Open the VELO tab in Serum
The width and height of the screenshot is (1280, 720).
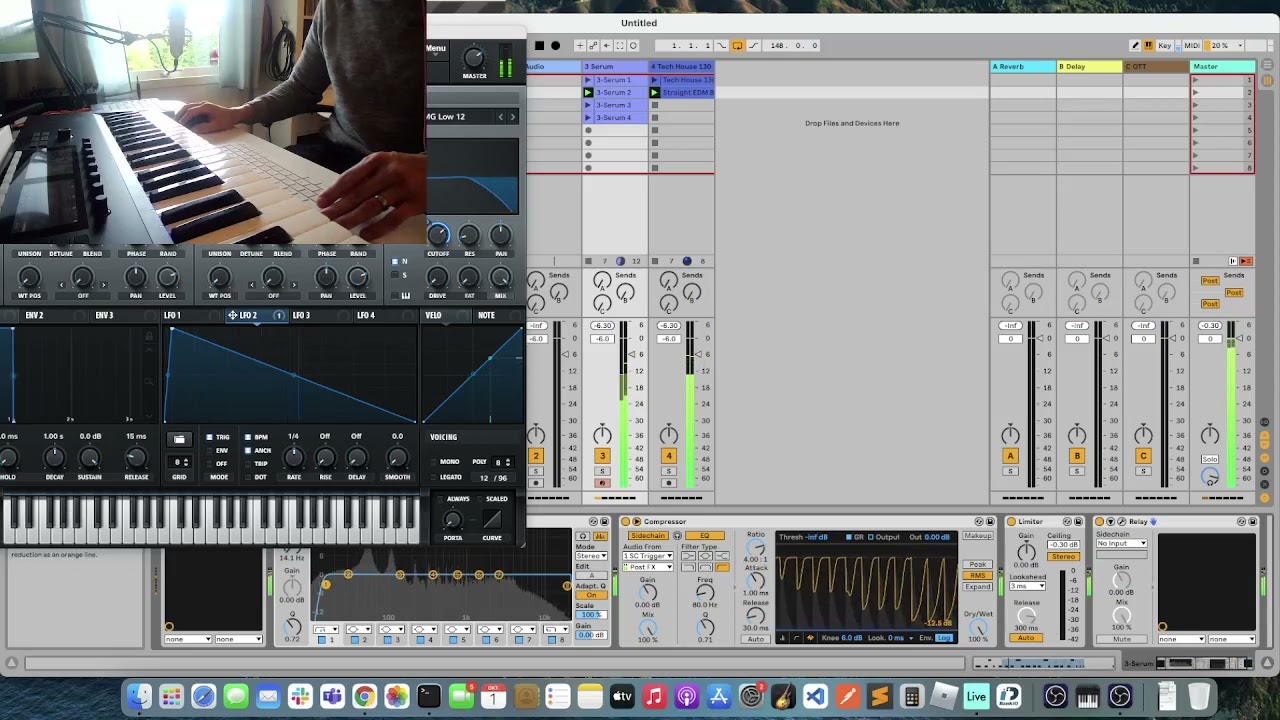pyautogui.click(x=433, y=315)
